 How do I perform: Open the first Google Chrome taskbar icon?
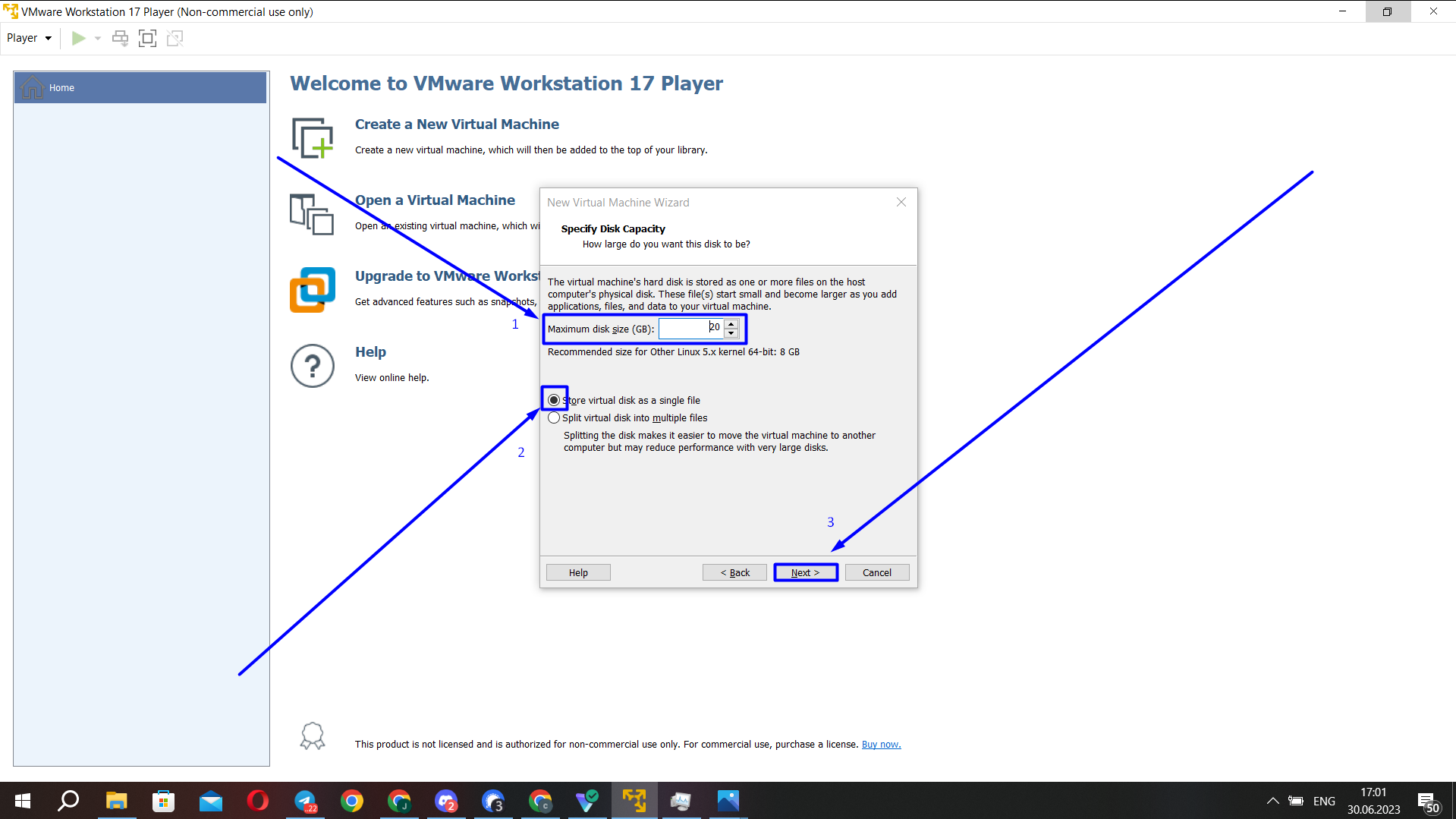click(352, 801)
